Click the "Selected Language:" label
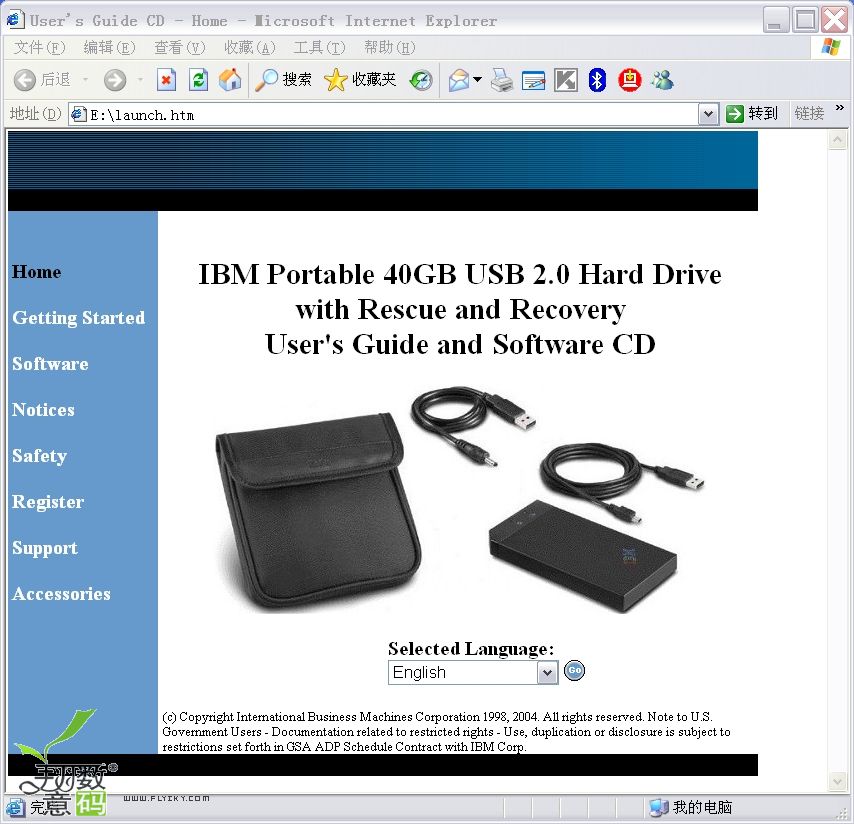 tap(471, 649)
